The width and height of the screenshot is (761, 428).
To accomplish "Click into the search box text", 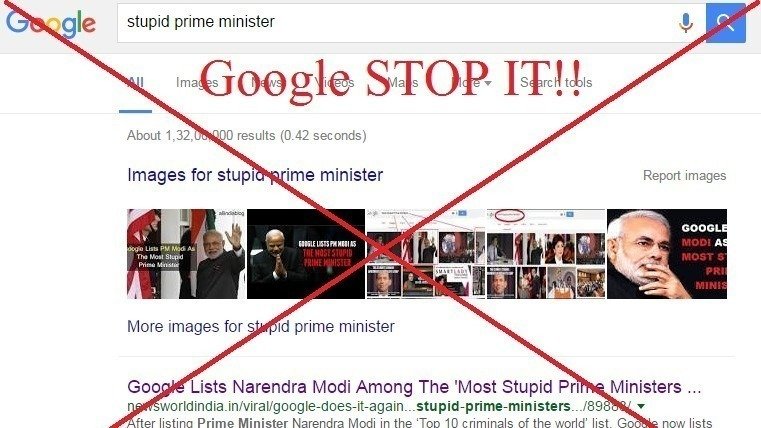I will [x=201, y=22].
